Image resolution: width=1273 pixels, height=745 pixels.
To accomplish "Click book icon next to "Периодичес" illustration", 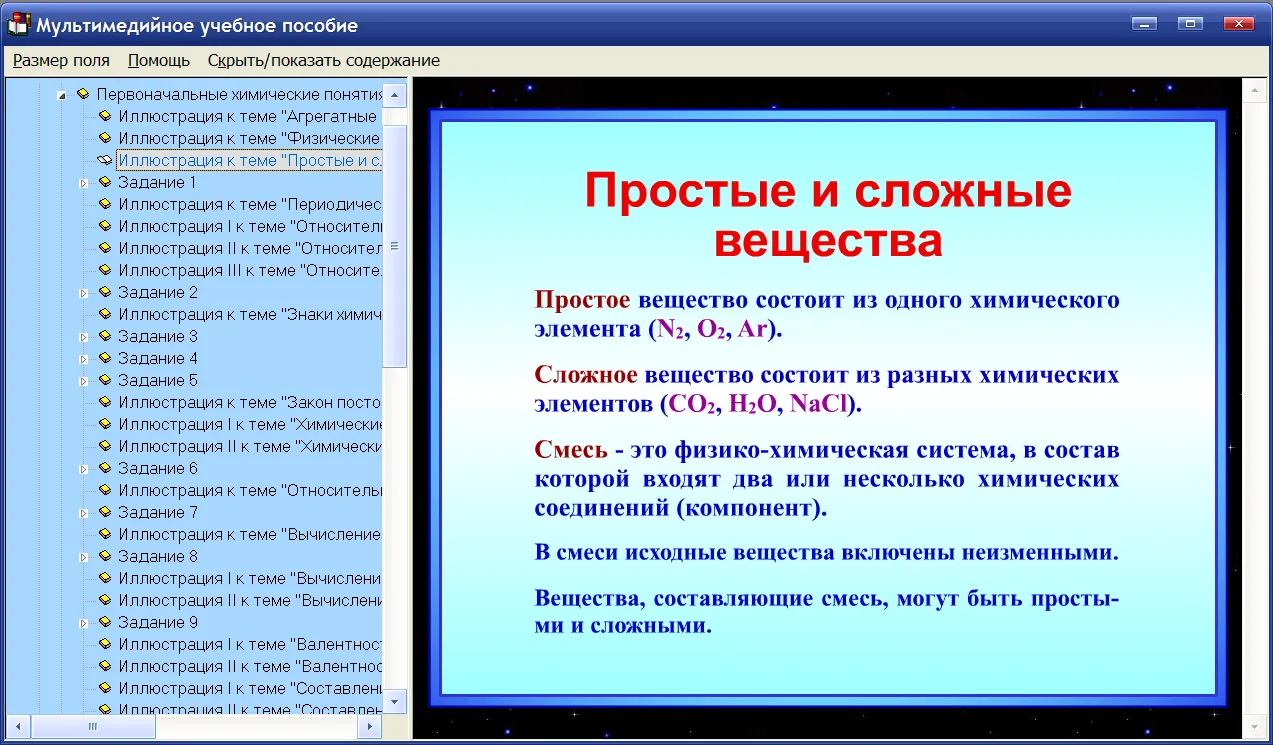I will pyautogui.click(x=104, y=205).
